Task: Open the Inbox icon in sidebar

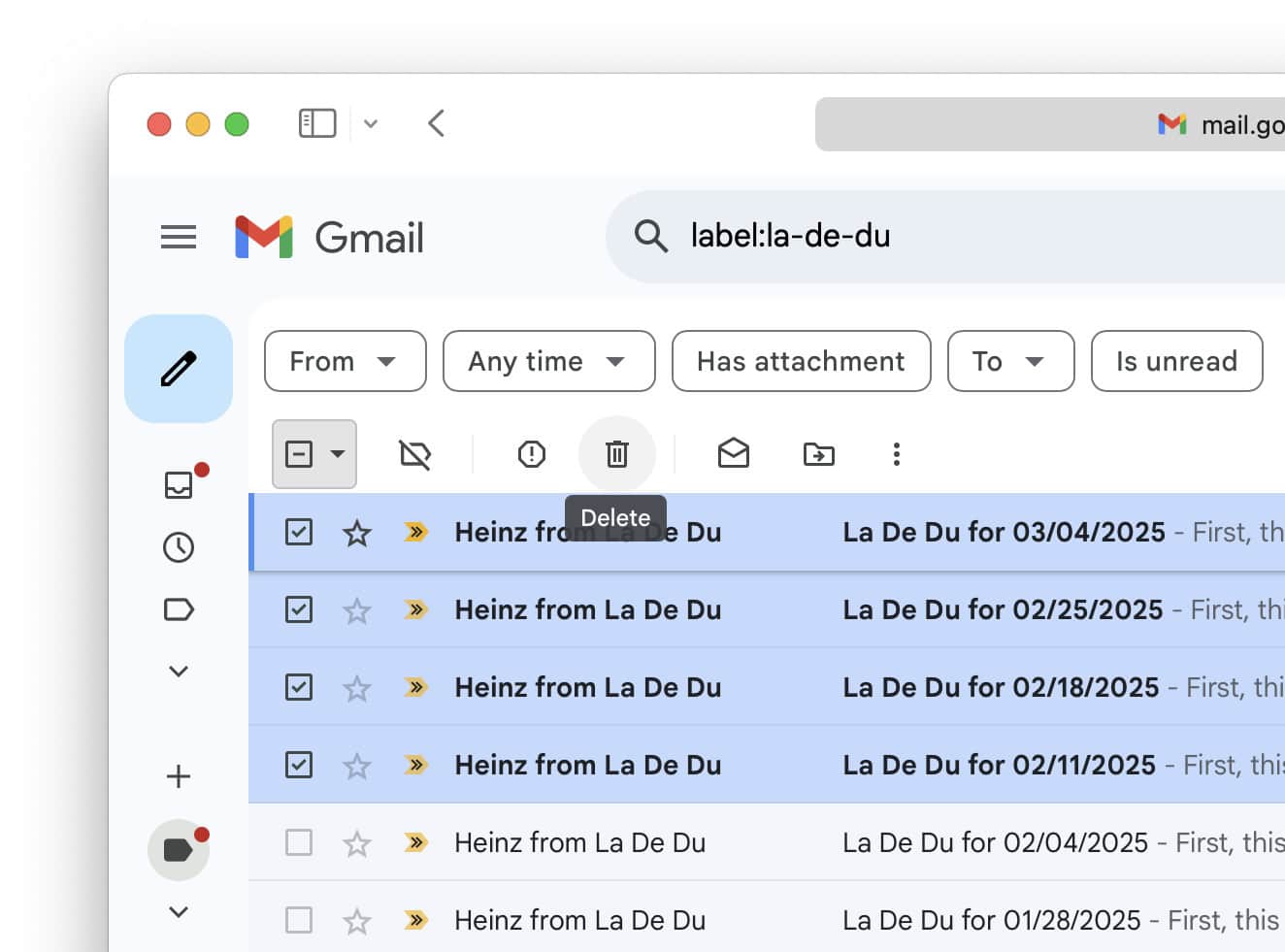Action: (x=179, y=484)
